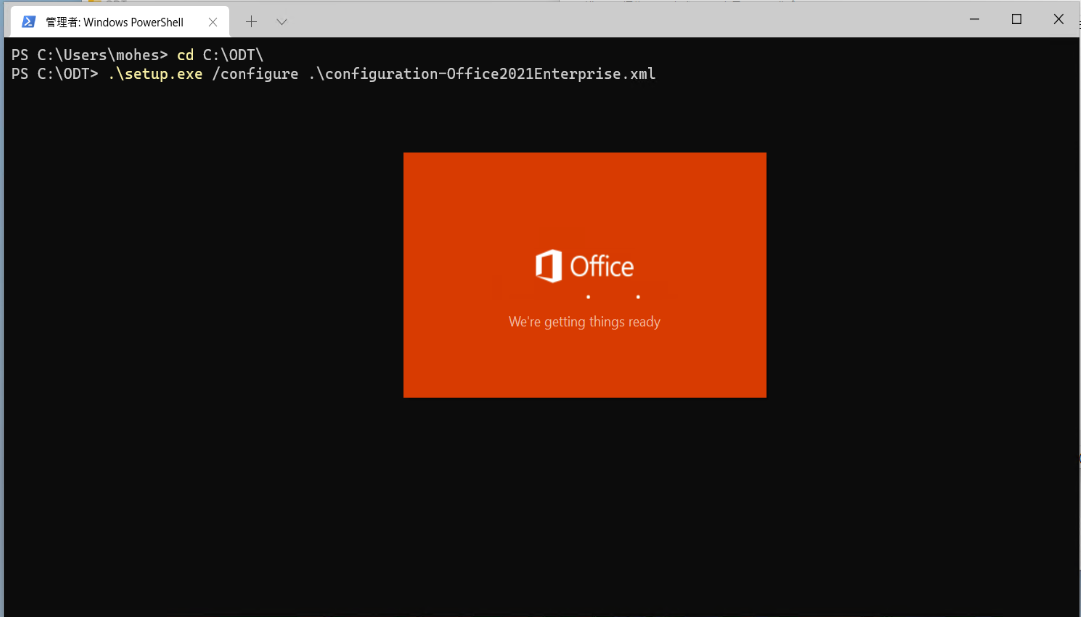The image size is (1081, 617).
Task: Click the setup.exe configure command line
Action: tap(334, 74)
